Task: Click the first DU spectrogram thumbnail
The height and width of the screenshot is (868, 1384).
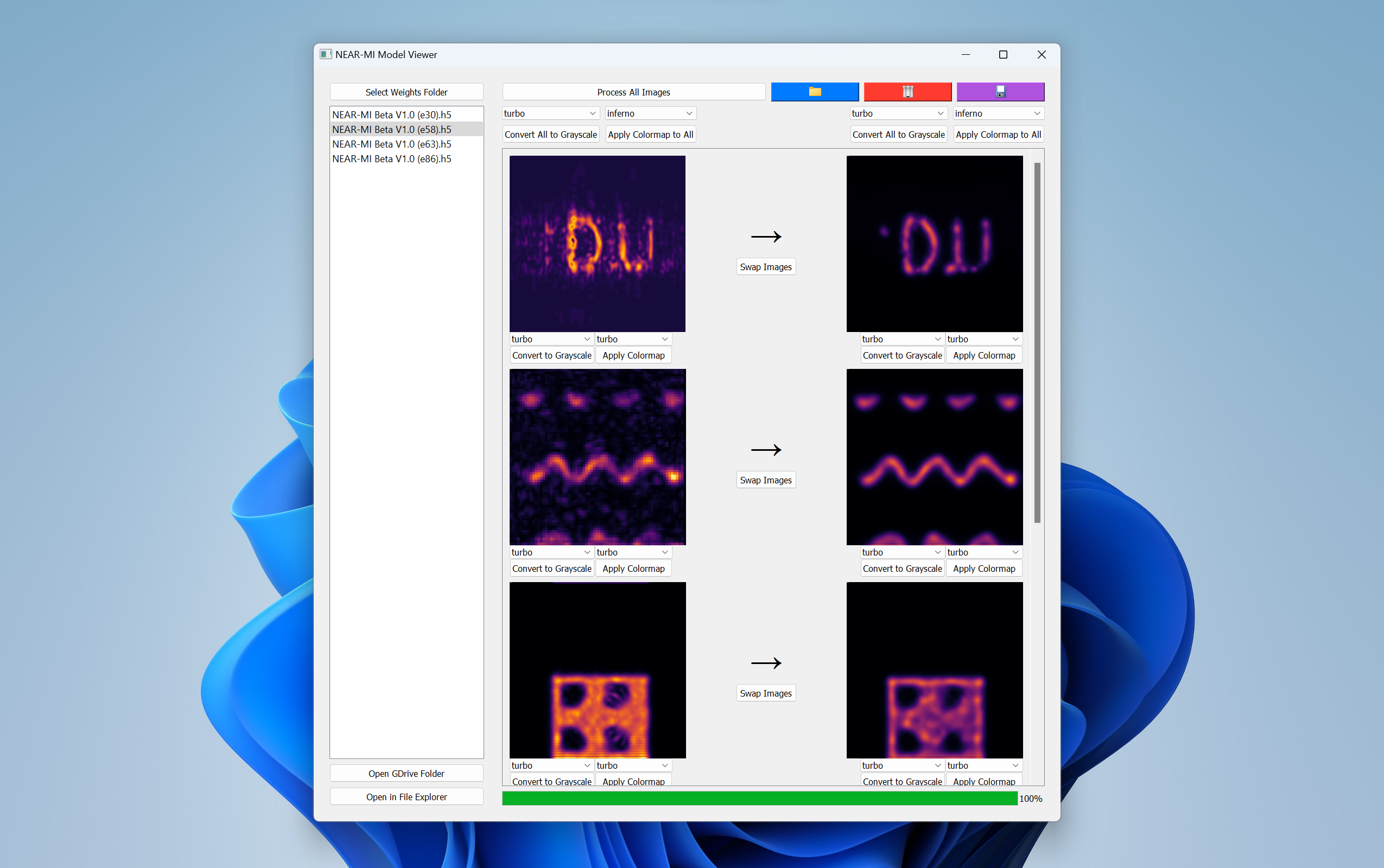Action: (596, 244)
